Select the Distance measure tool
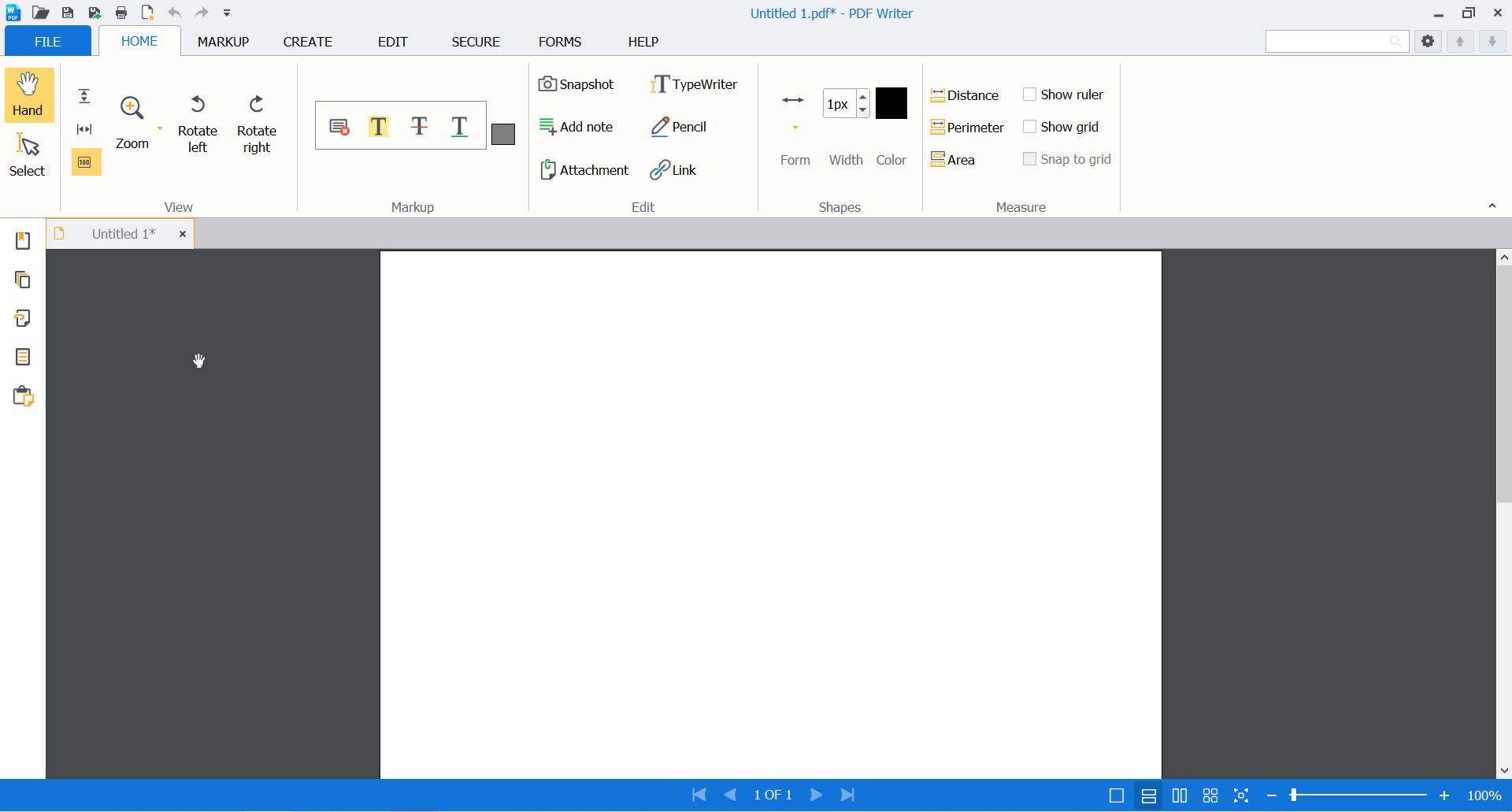Viewport: 1512px width, 812px height. tap(965, 95)
